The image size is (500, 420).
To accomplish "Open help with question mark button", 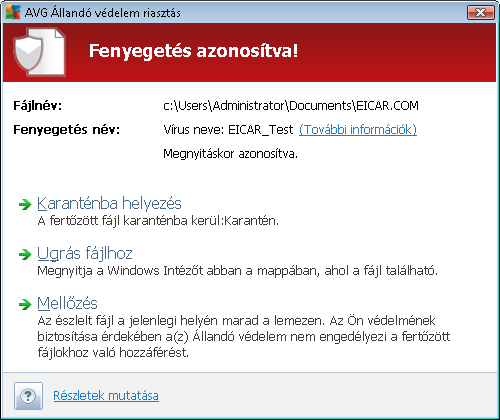I will [x=28, y=396].
